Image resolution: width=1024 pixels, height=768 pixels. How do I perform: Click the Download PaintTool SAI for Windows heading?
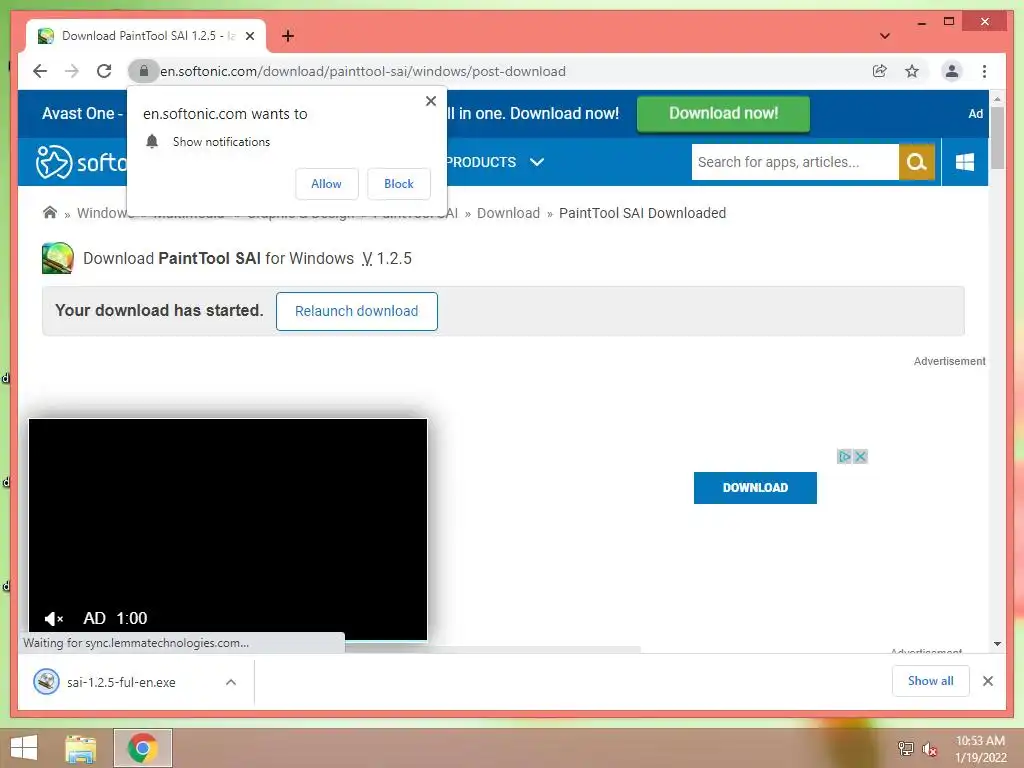pyautogui.click(x=248, y=259)
